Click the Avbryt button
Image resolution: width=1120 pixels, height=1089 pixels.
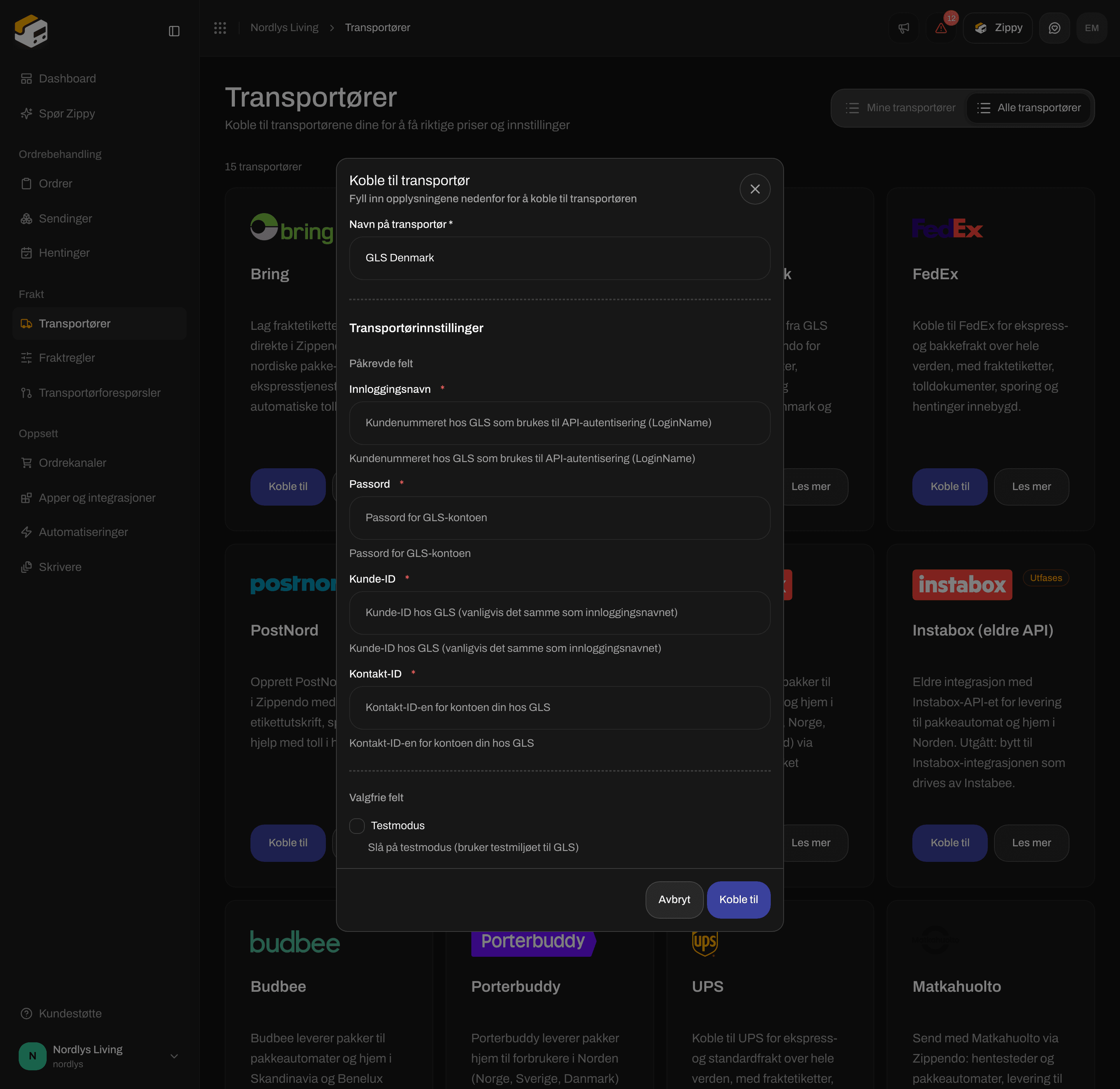coord(674,899)
